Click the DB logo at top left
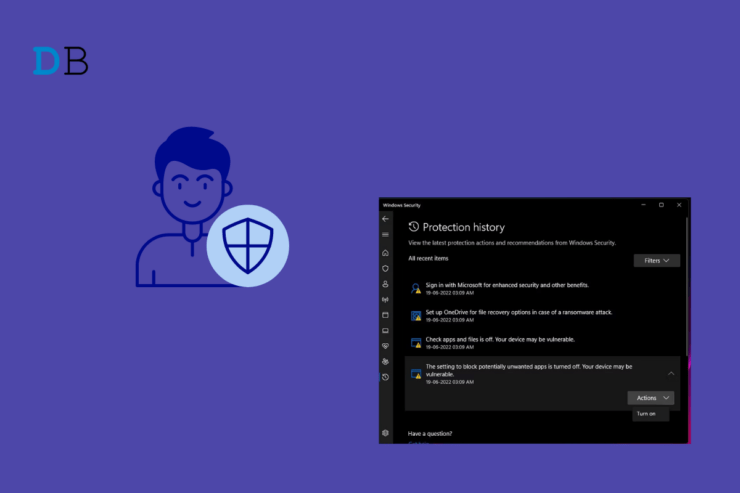Image resolution: width=740 pixels, height=493 pixels. (x=61, y=62)
